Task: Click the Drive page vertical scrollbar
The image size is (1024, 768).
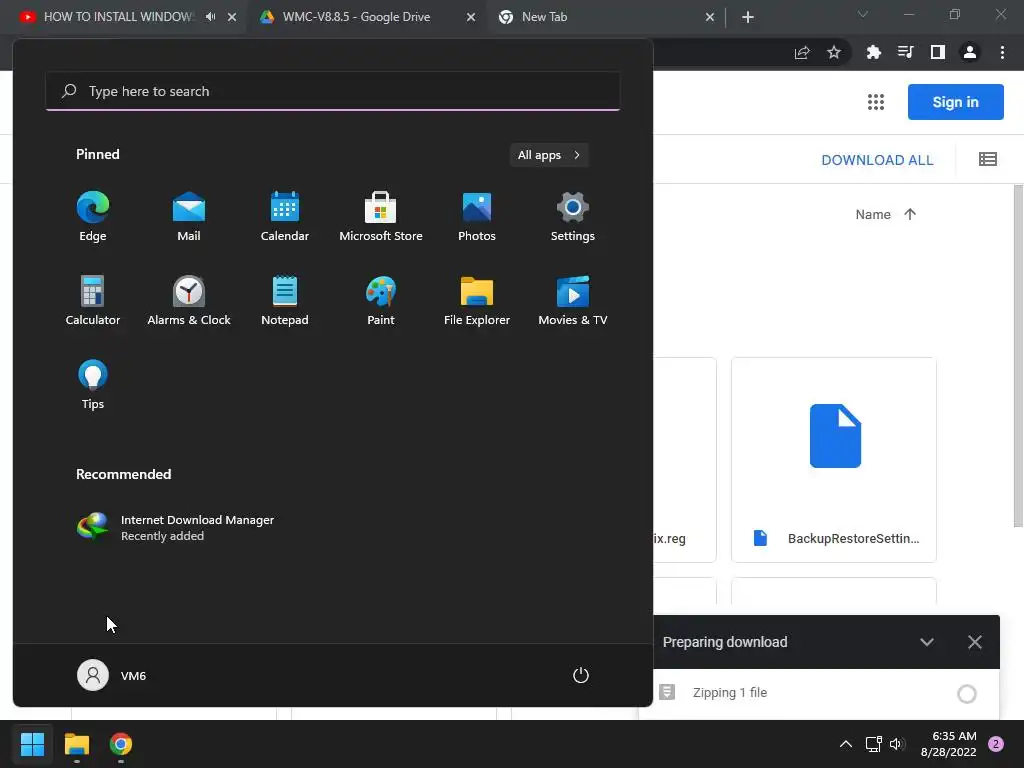Action: point(1017,356)
